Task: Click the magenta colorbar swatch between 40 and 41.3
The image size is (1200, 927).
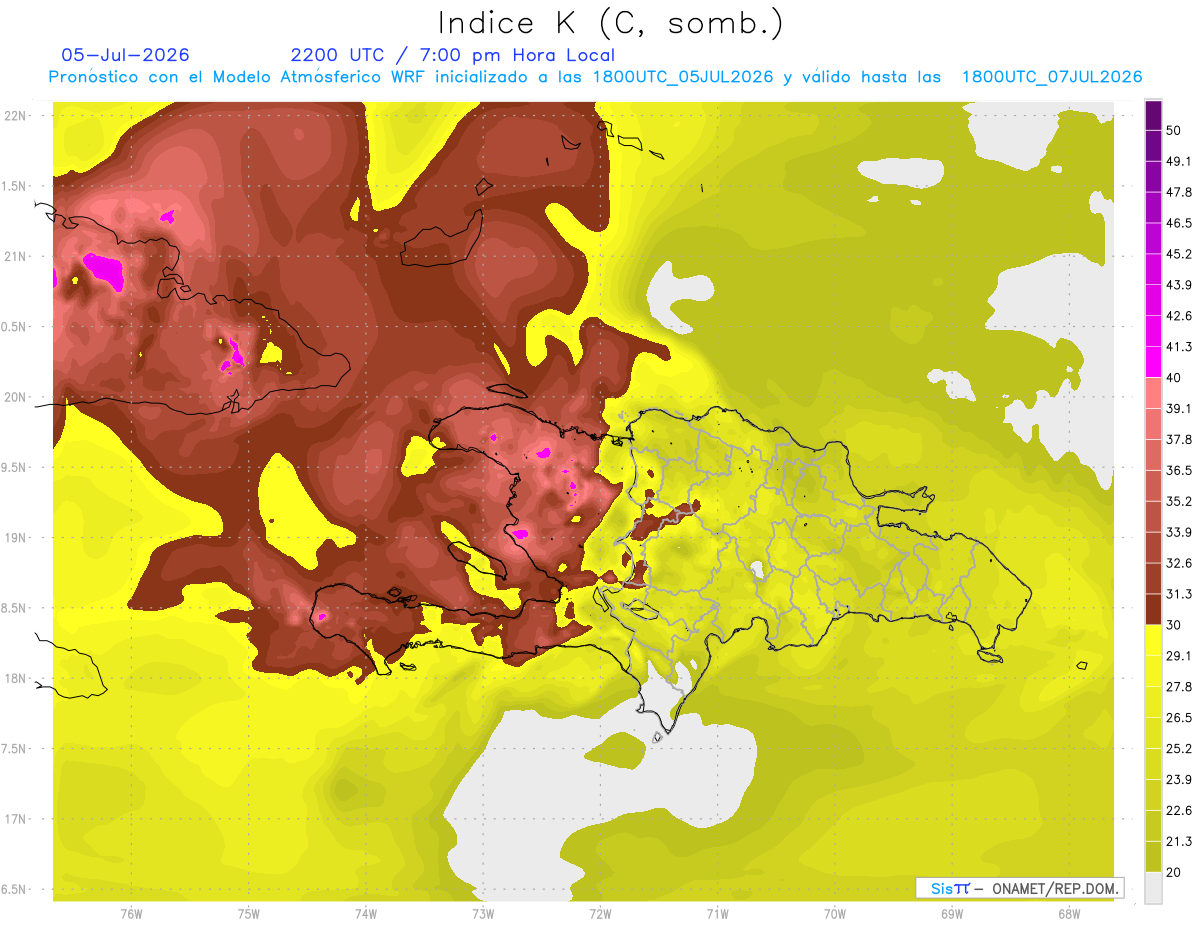Action: coord(1153,362)
